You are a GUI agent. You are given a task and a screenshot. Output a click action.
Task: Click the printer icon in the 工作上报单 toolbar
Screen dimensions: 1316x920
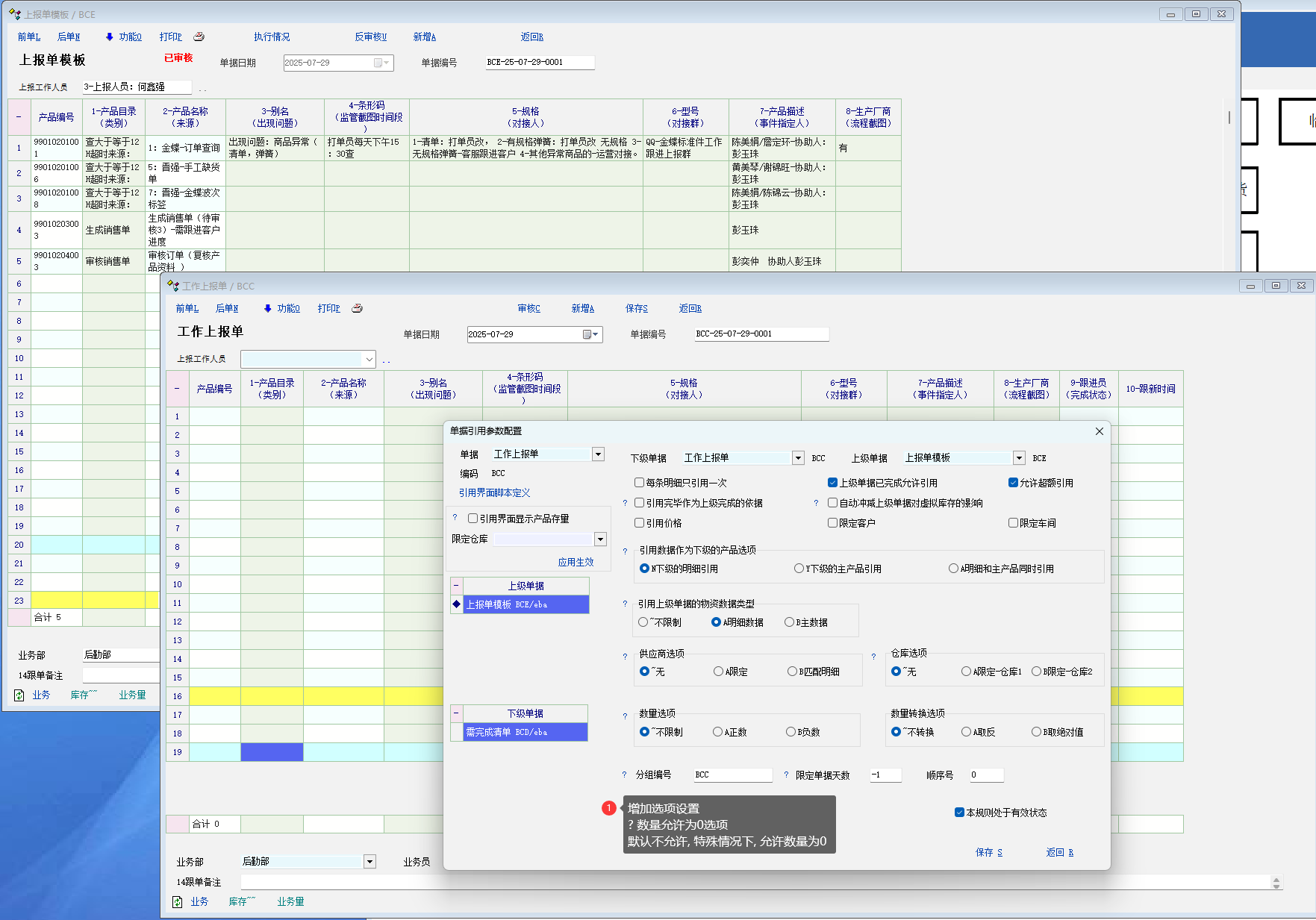click(357, 308)
